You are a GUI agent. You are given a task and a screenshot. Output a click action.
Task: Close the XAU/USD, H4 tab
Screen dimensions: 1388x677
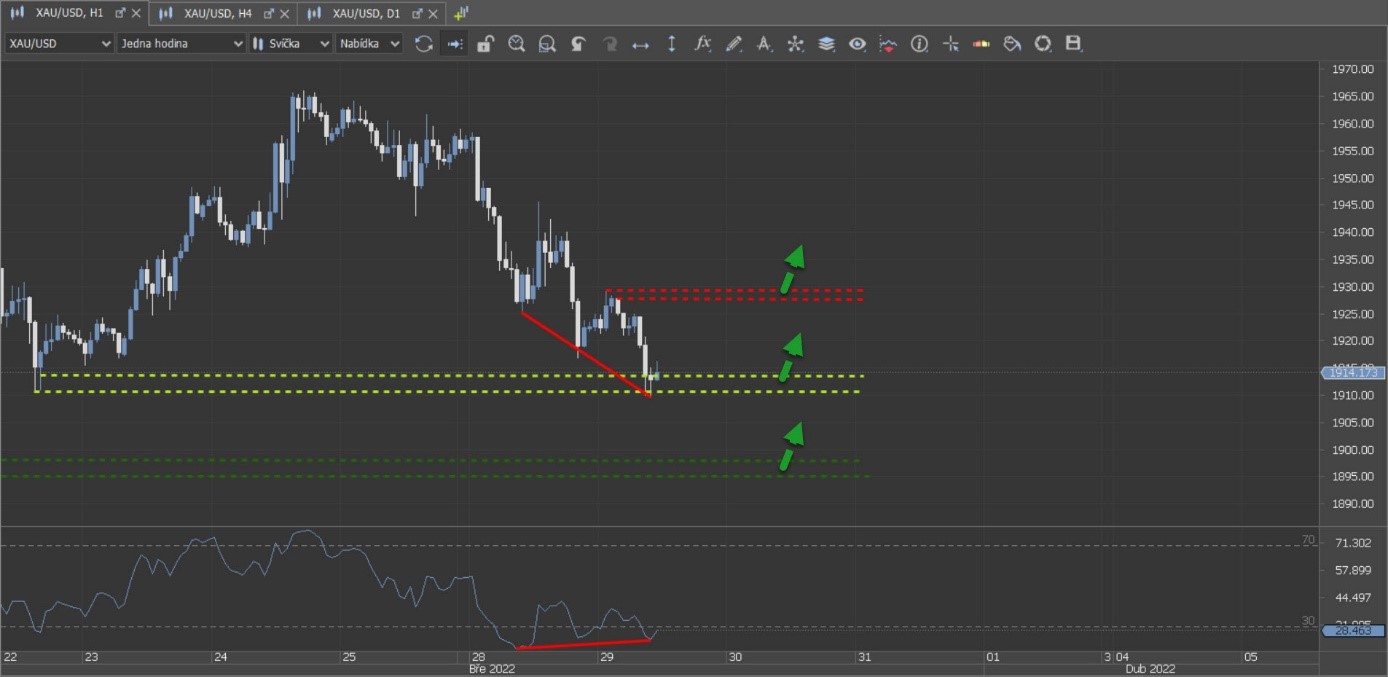click(x=286, y=13)
